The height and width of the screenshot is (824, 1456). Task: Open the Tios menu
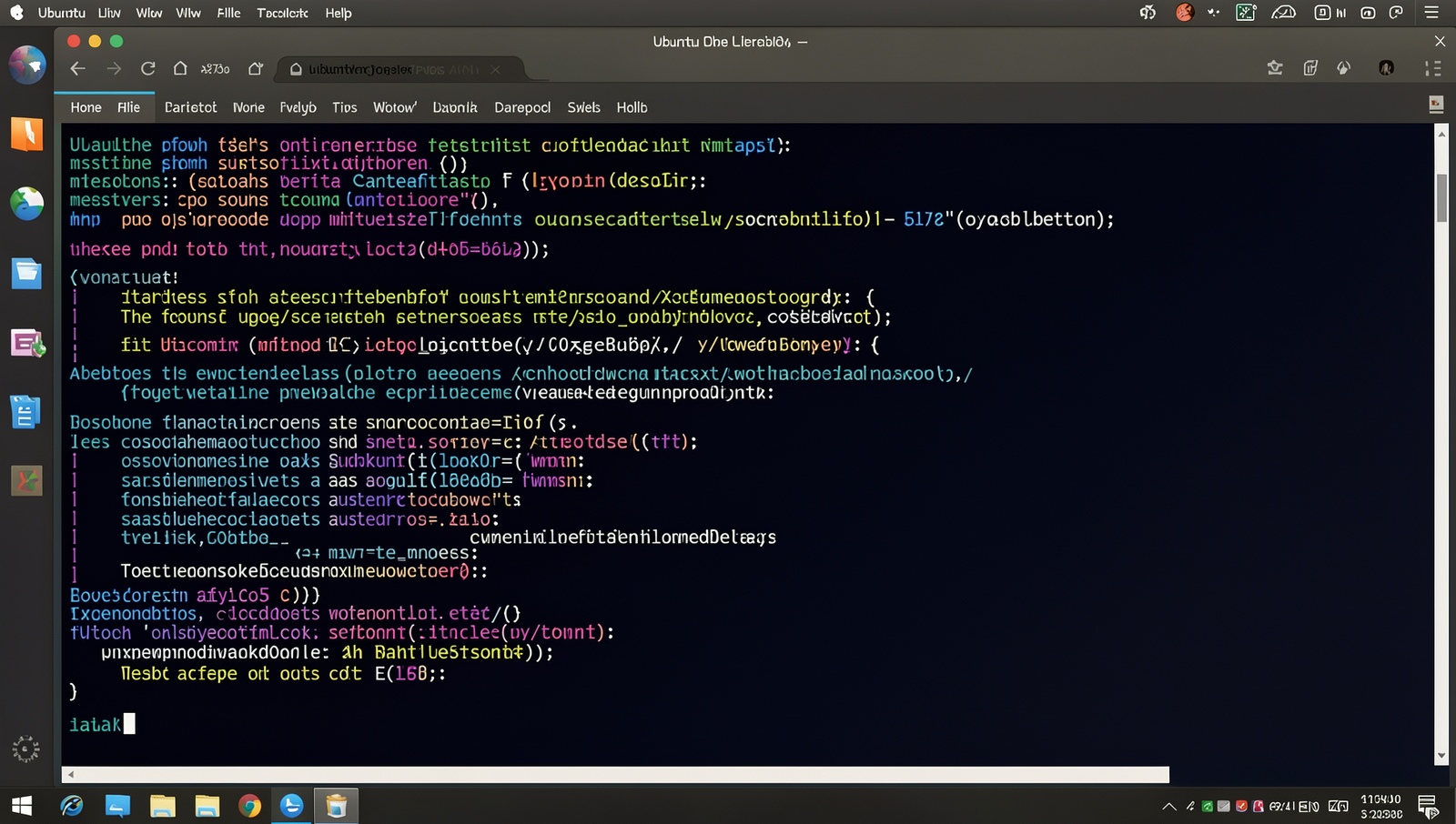[x=344, y=107]
